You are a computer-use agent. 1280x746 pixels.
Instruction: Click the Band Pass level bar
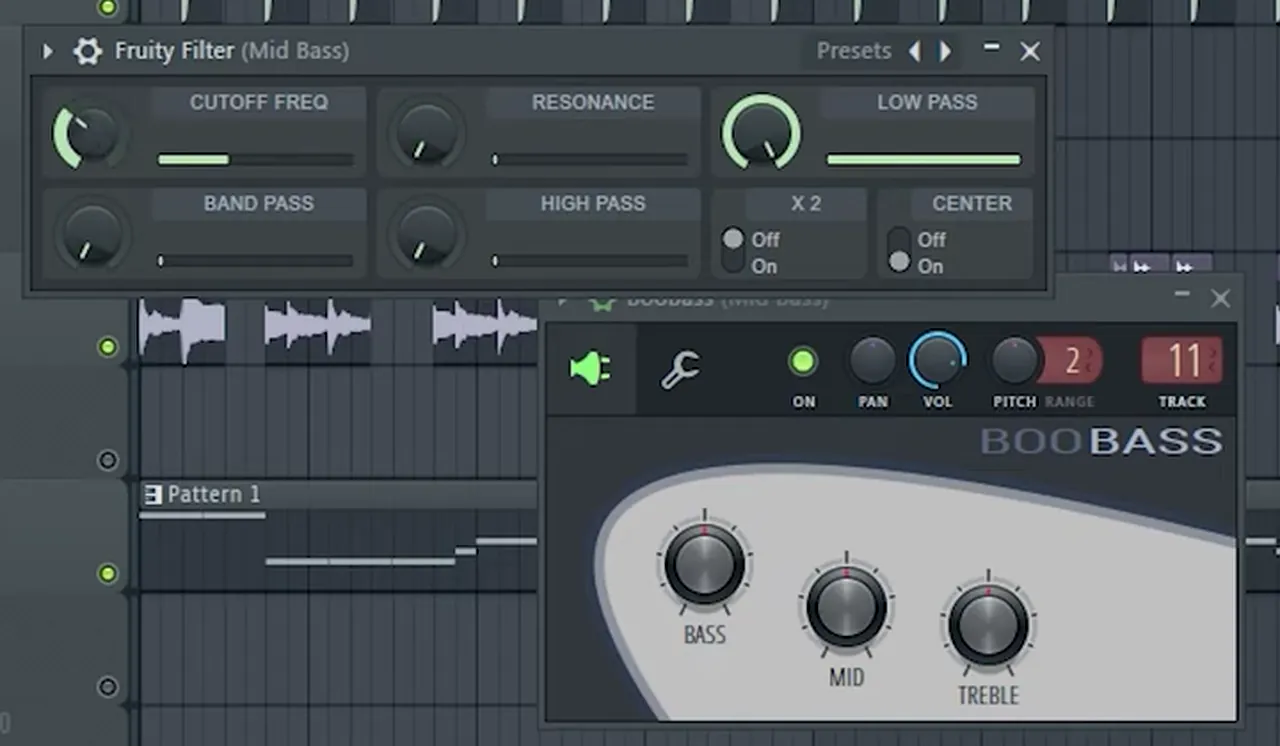coord(255,260)
